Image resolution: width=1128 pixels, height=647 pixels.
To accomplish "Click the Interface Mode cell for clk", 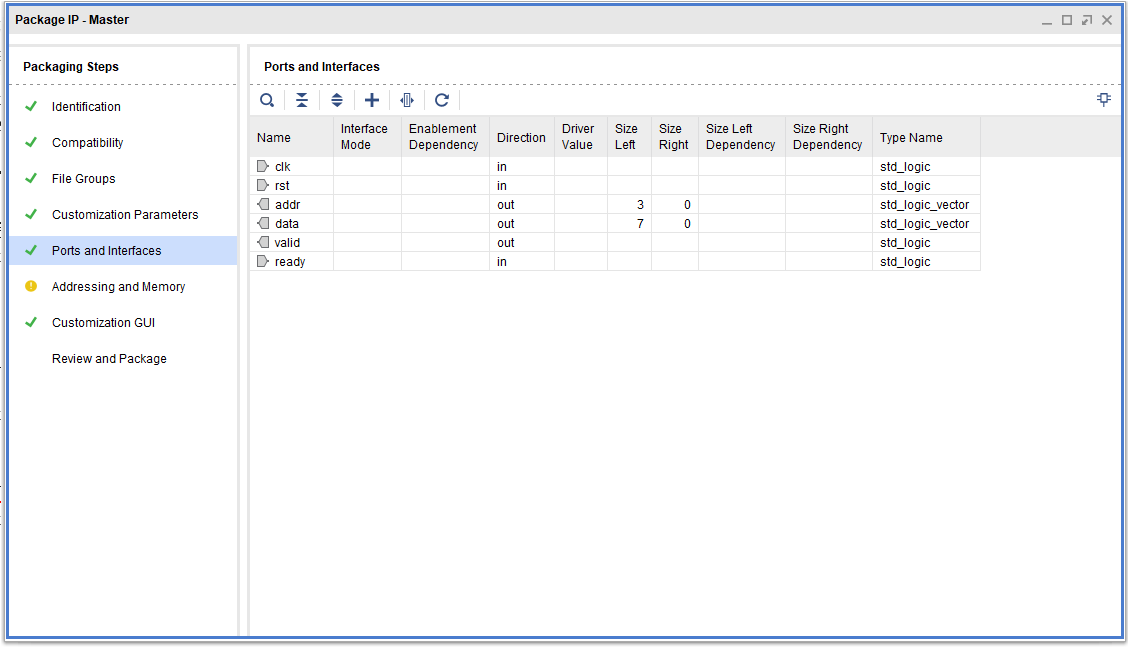I will (x=367, y=167).
